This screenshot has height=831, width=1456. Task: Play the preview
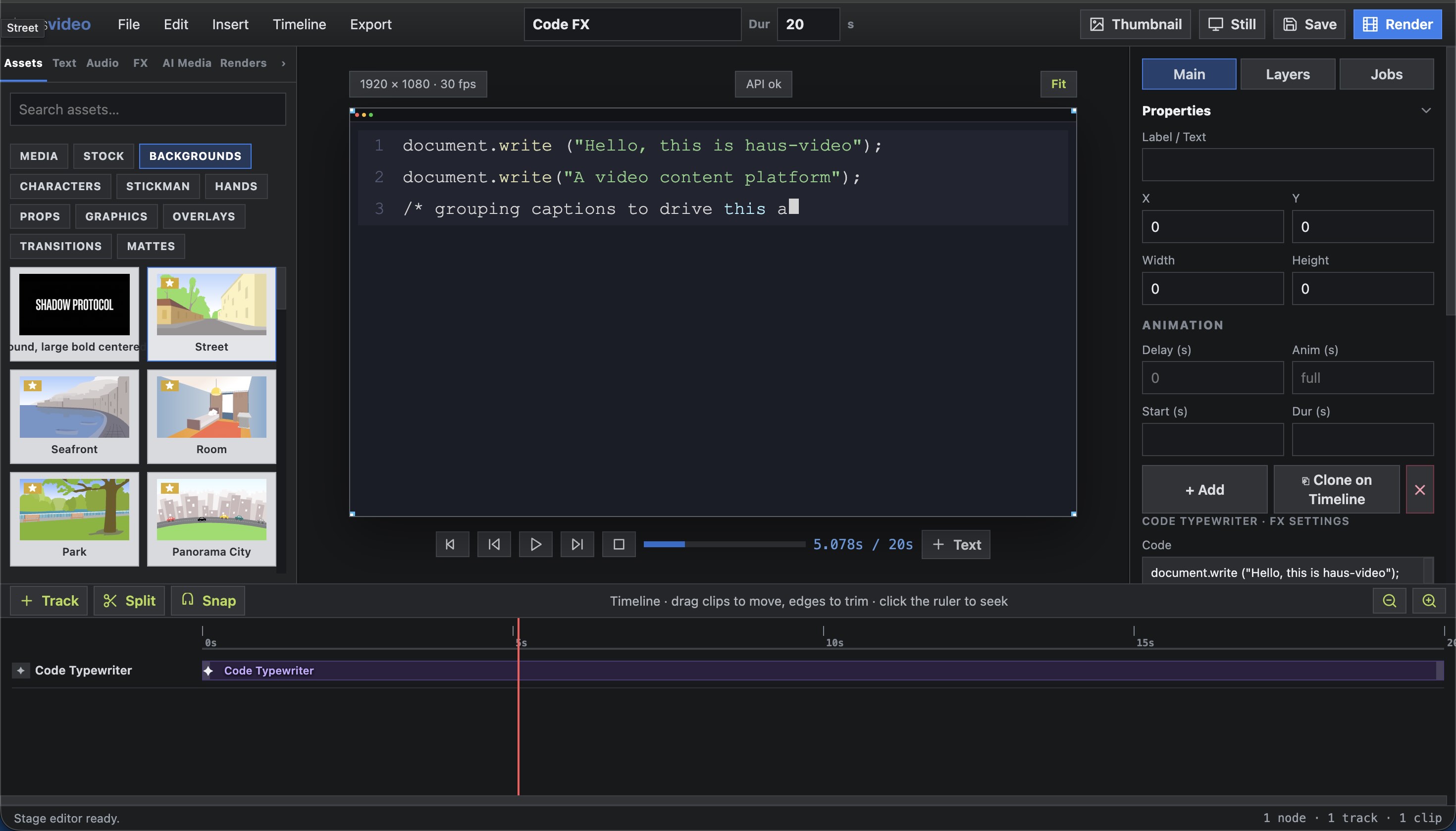click(535, 544)
